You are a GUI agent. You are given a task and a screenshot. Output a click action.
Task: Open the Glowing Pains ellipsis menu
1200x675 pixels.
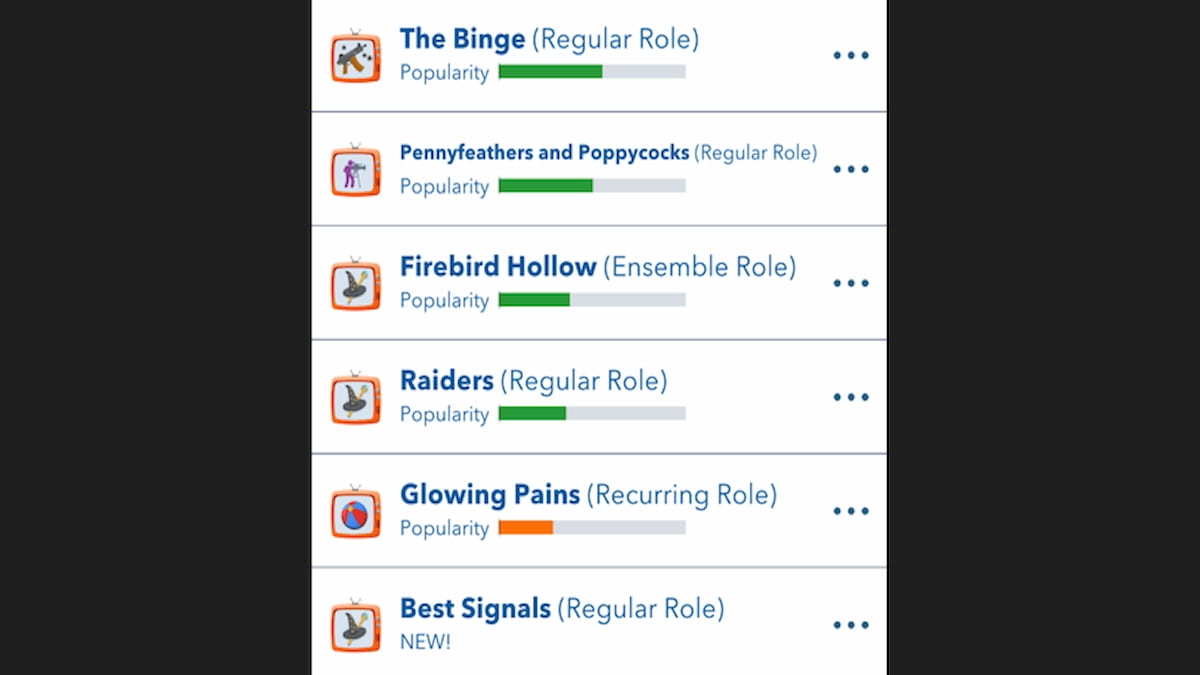(x=851, y=511)
